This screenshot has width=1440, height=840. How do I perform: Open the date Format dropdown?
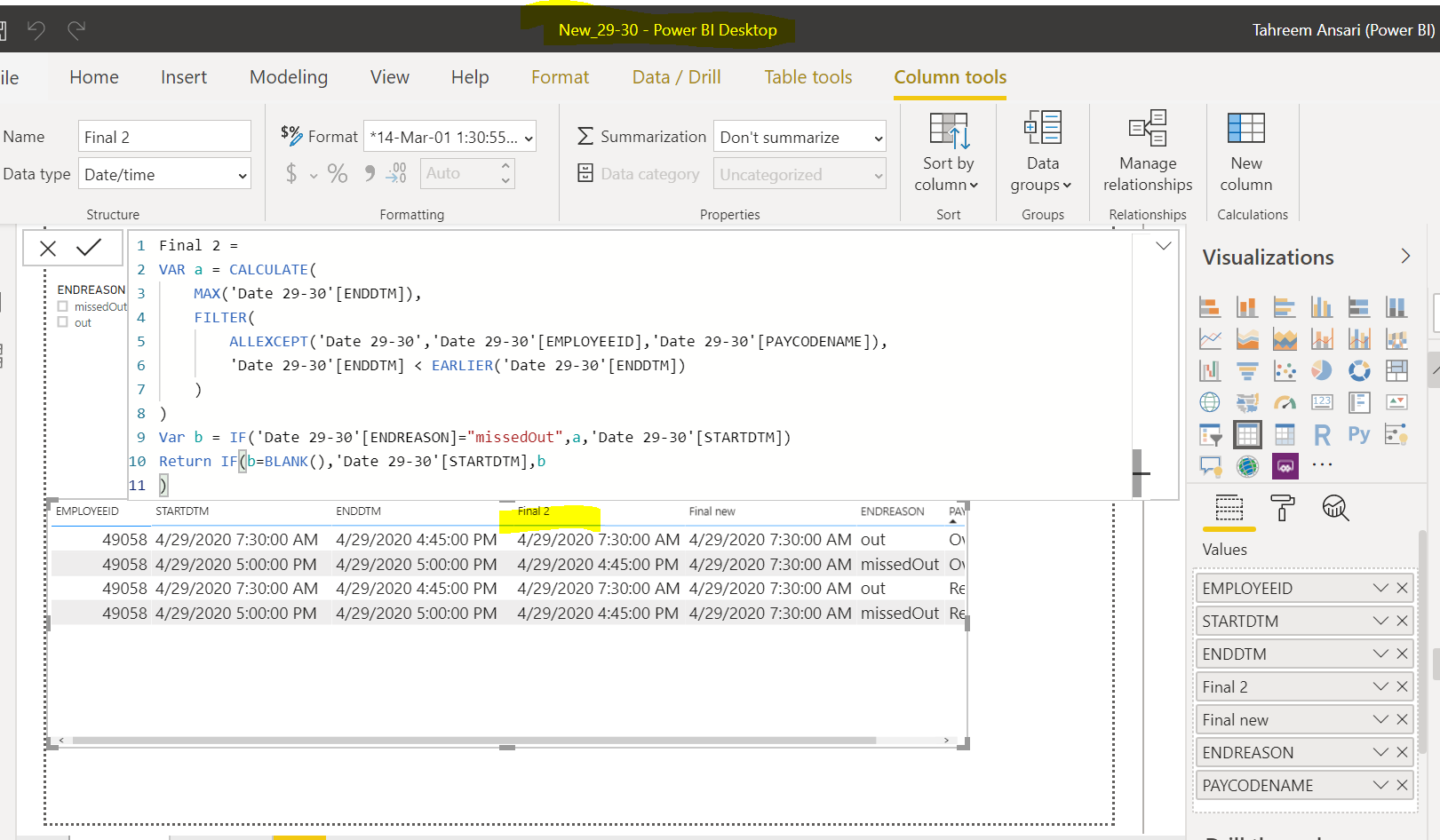click(450, 137)
